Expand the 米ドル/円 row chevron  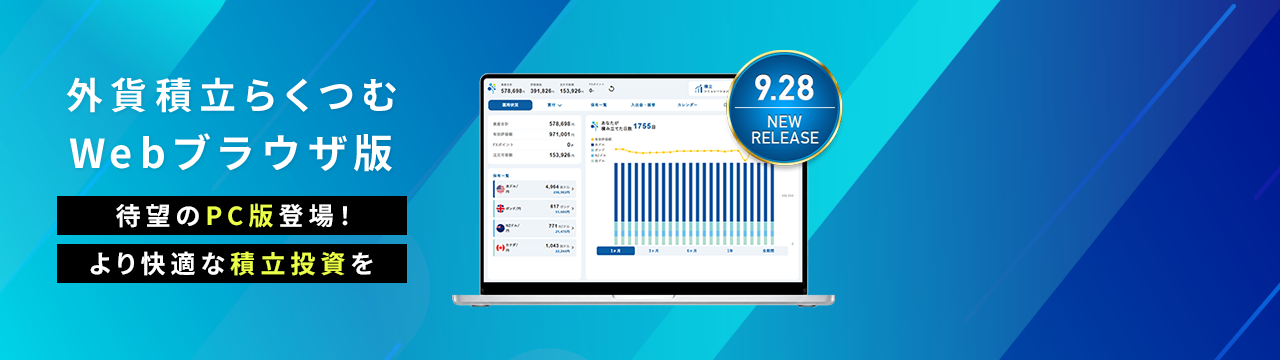573,188
